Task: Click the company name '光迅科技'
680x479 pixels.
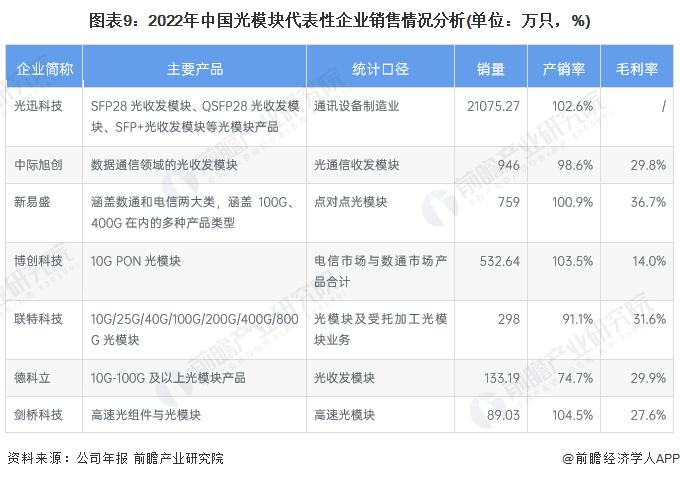Action: click(38, 106)
